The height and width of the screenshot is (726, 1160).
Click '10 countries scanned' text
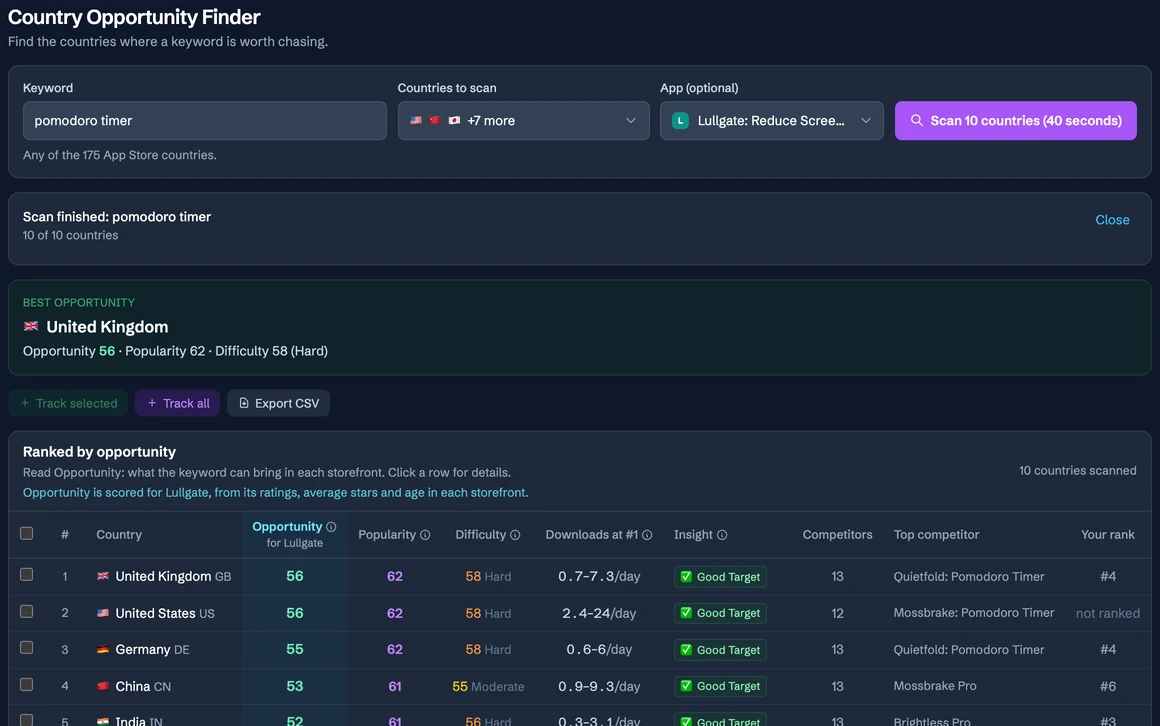(1078, 471)
